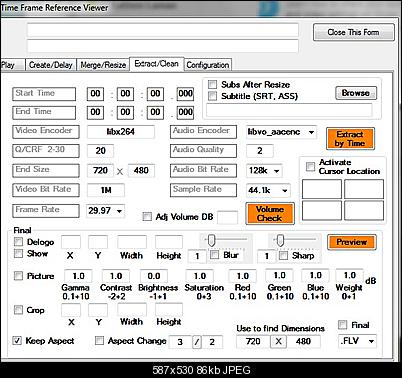Click the find Dimensions width field 720

click(253, 341)
